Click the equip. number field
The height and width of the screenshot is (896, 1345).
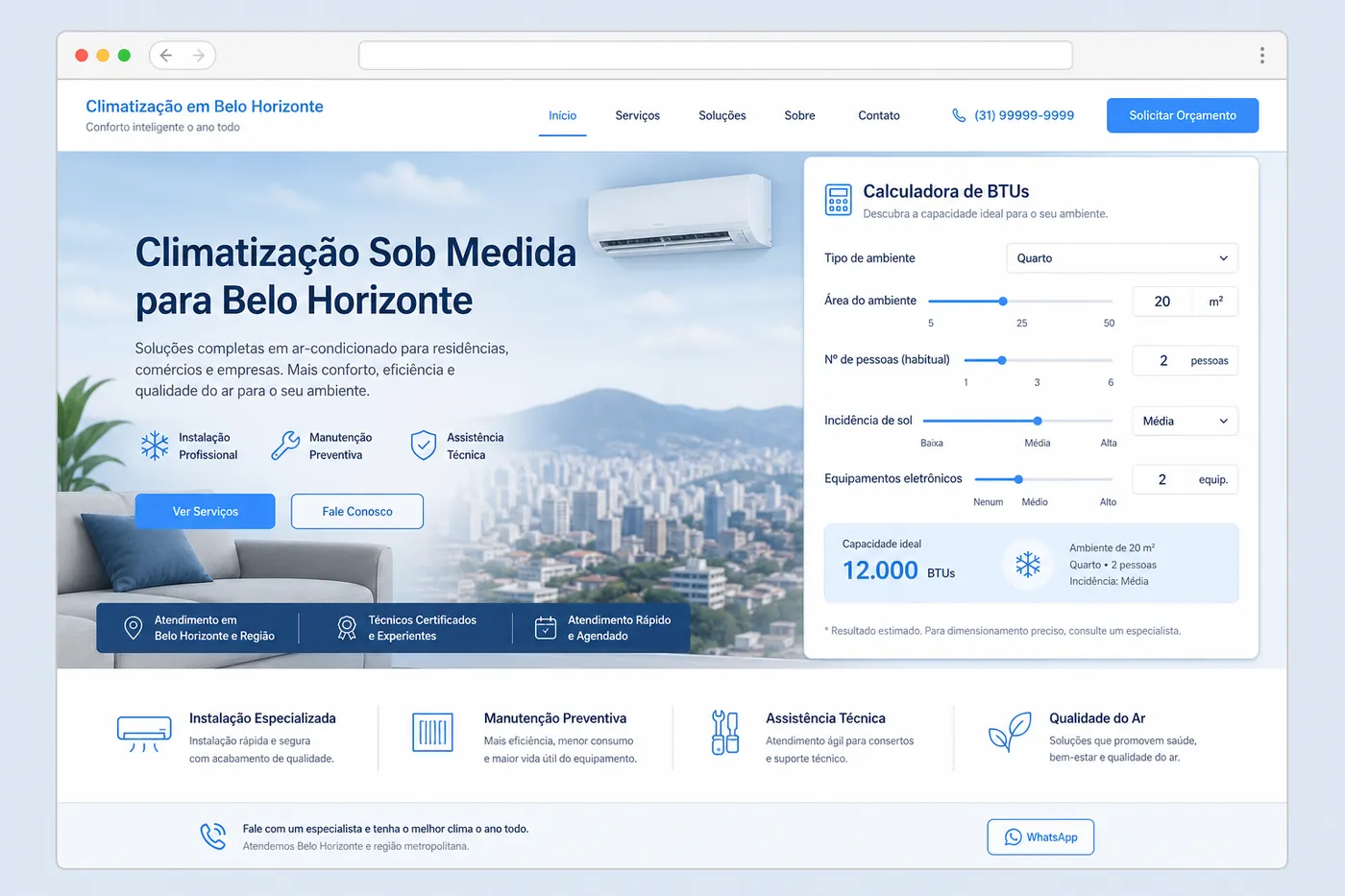point(1185,479)
